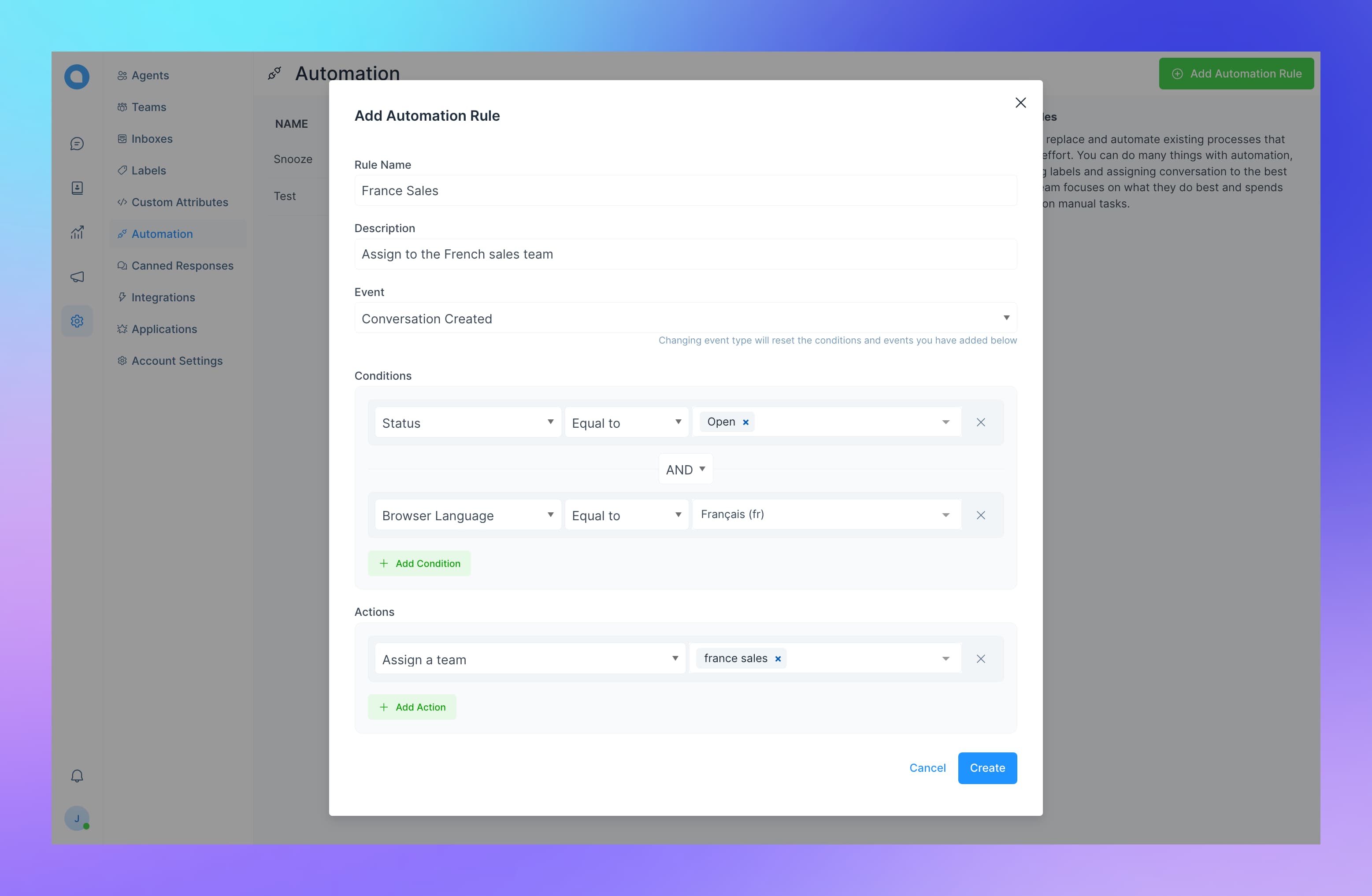Open Labels section in sidebar
1372x896 pixels.
click(x=148, y=170)
